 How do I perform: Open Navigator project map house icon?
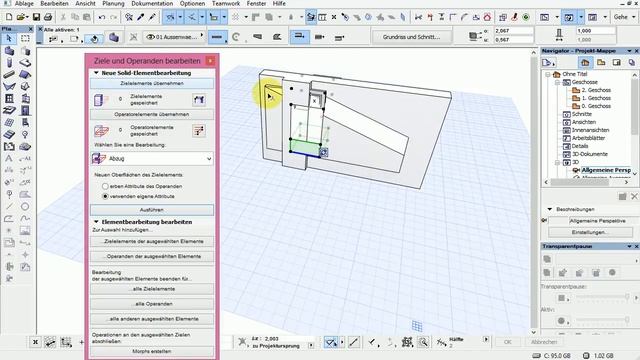click(x=585, y=62)
